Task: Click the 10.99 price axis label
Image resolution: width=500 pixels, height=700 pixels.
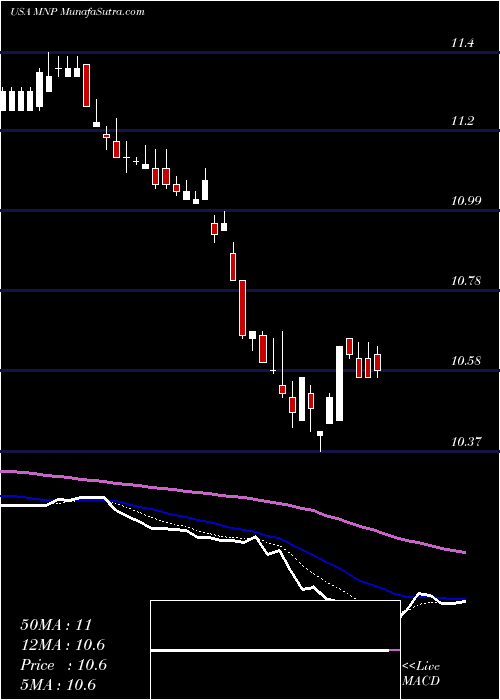Action: (466, 200)
